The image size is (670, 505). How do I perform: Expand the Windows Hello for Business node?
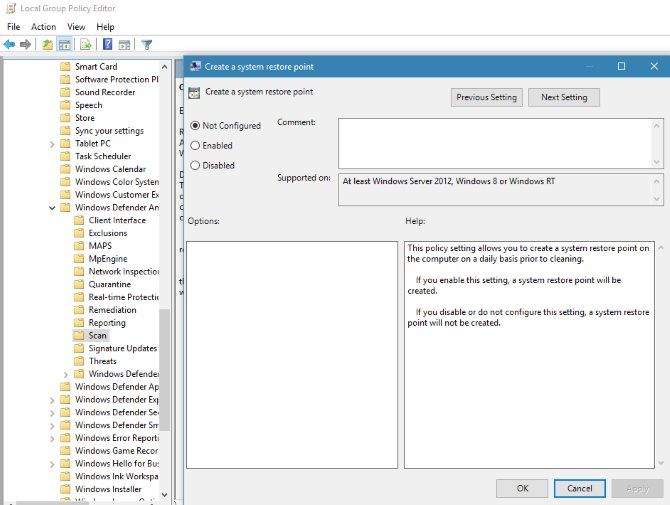(x=52, y=464)
